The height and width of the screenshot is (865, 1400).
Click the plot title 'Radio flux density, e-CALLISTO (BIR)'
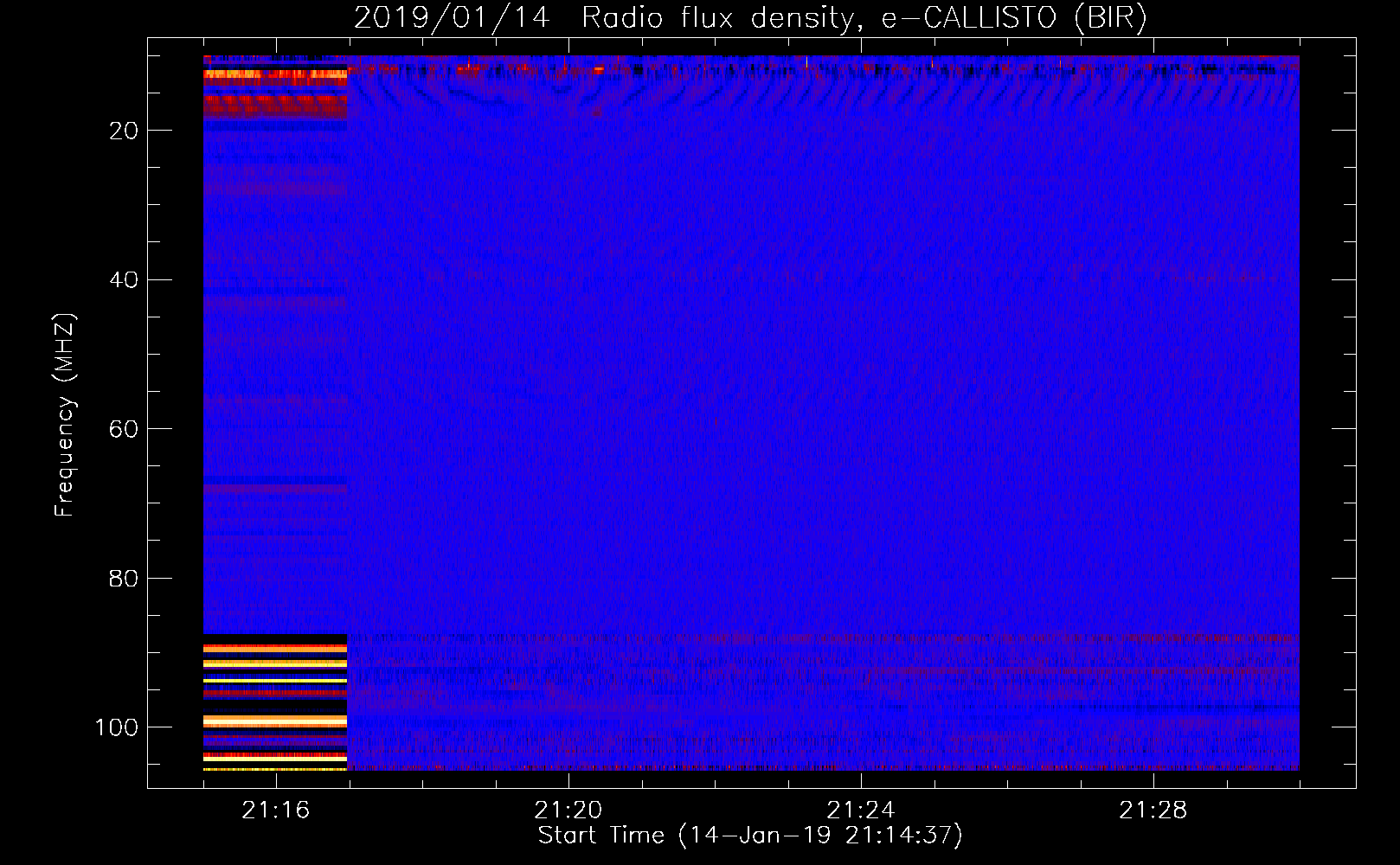[864, 18]
